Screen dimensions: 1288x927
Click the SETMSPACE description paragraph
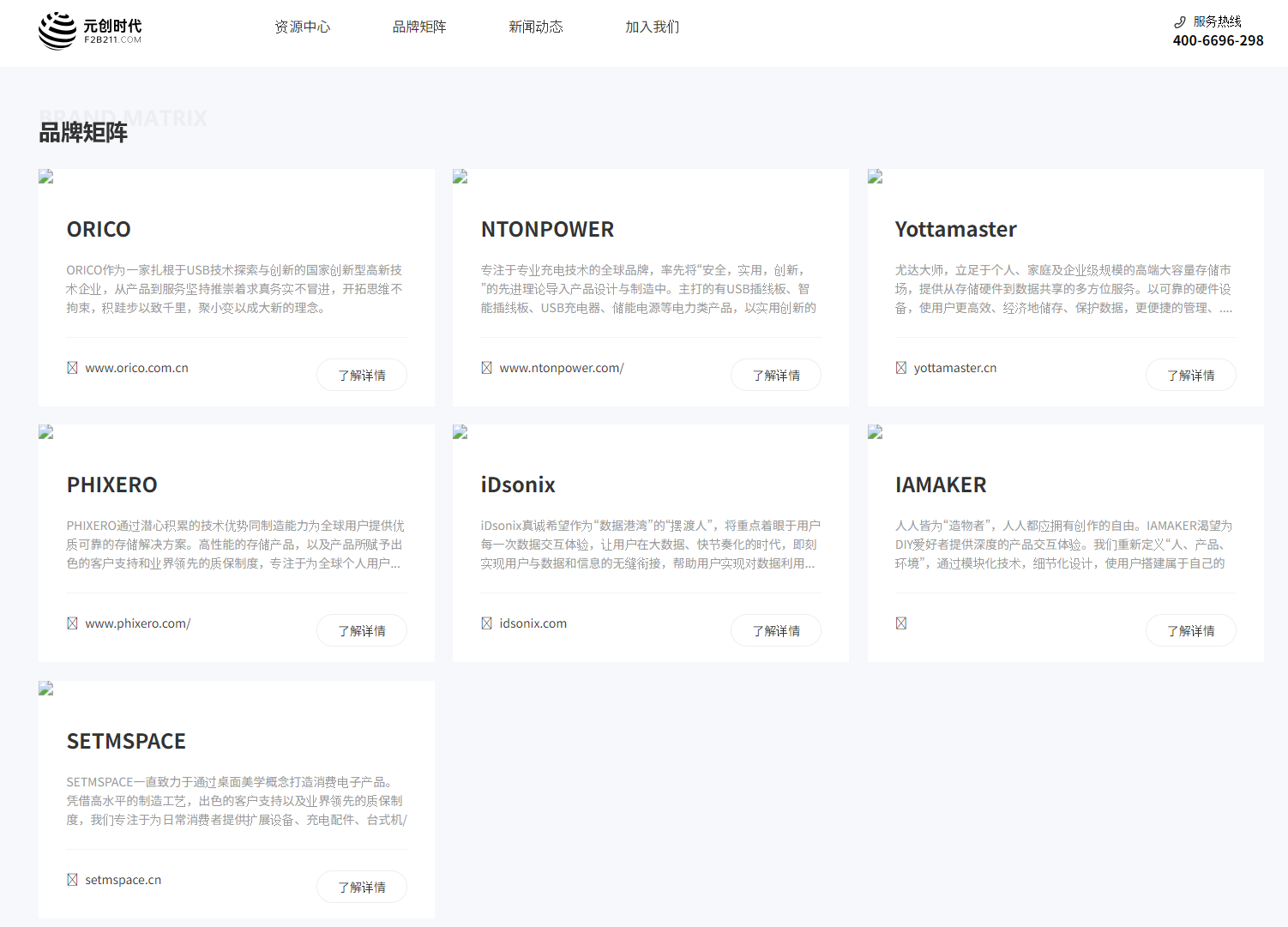point(236,801)
